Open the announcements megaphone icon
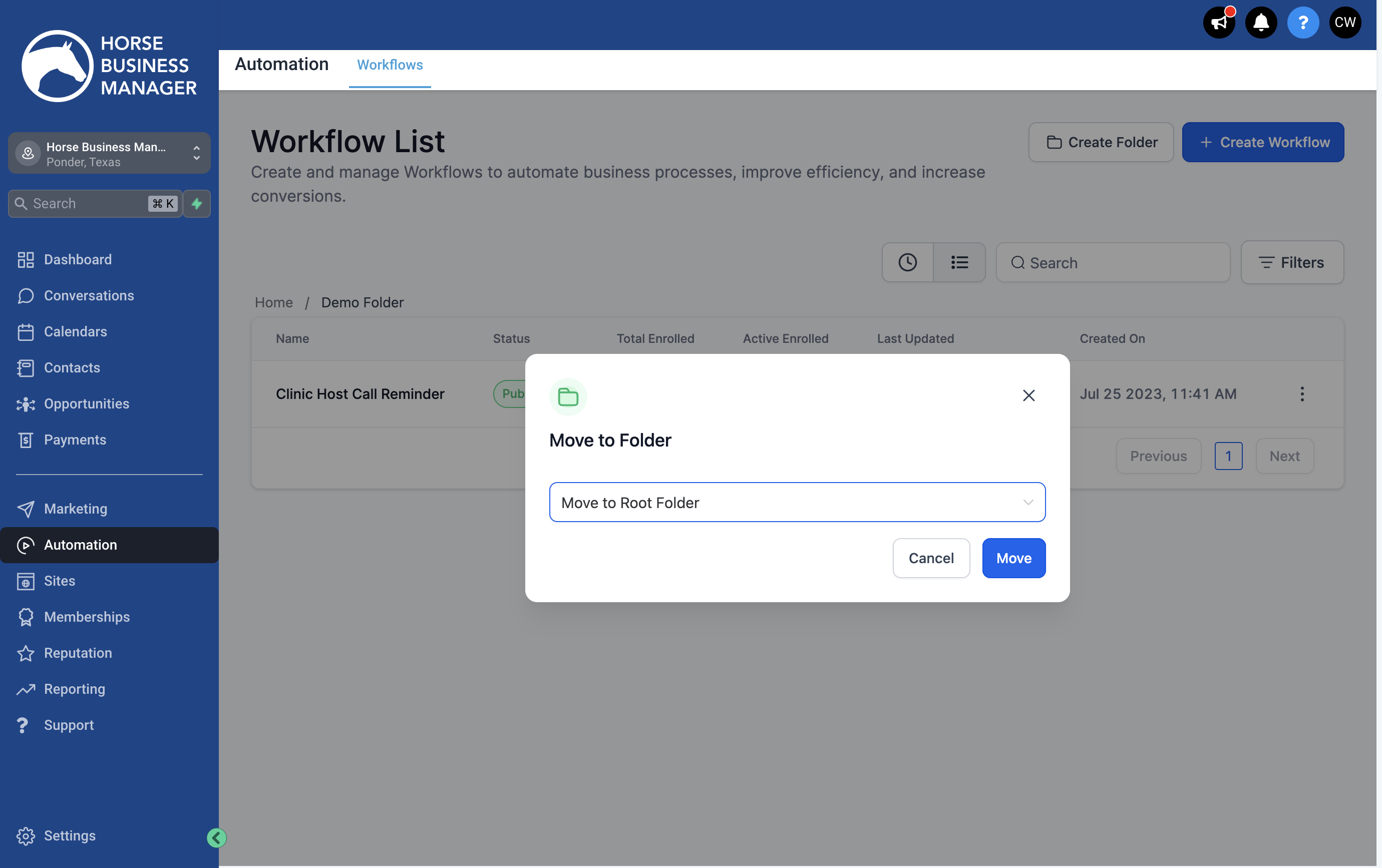The width and height of the screenshot is (1382, 868). tap(1218, 23)
